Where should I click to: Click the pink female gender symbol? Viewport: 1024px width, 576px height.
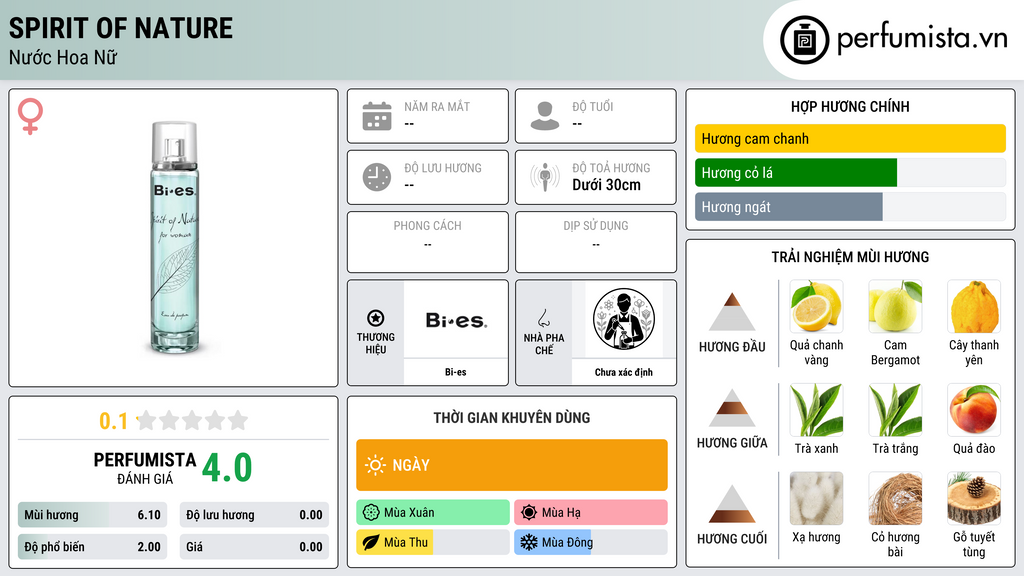[30, 116]
